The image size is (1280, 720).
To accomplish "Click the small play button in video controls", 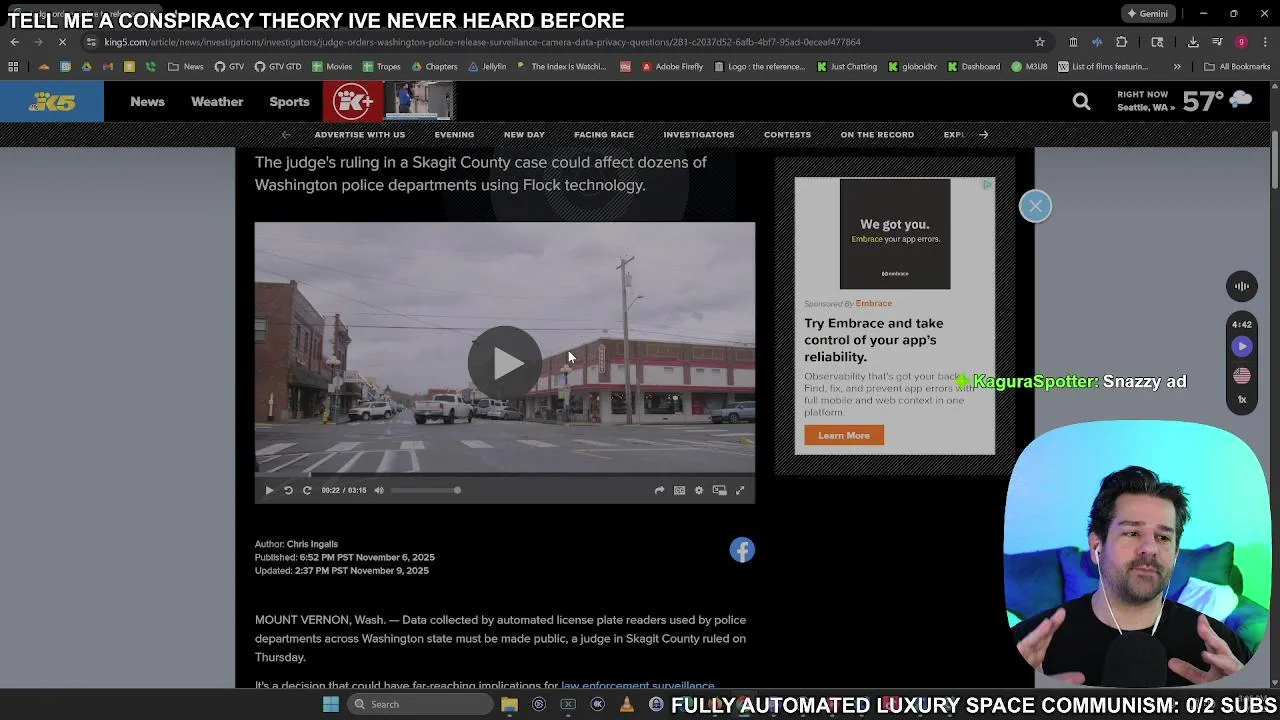I will [x=269, y=490].
